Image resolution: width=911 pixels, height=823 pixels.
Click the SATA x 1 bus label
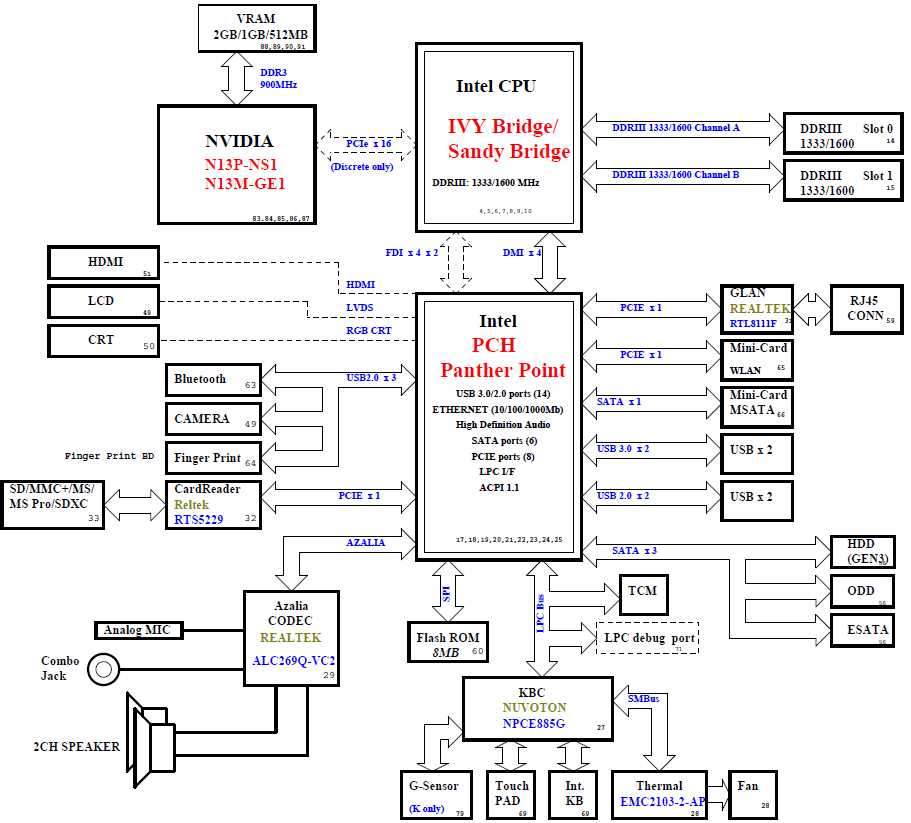619,401
